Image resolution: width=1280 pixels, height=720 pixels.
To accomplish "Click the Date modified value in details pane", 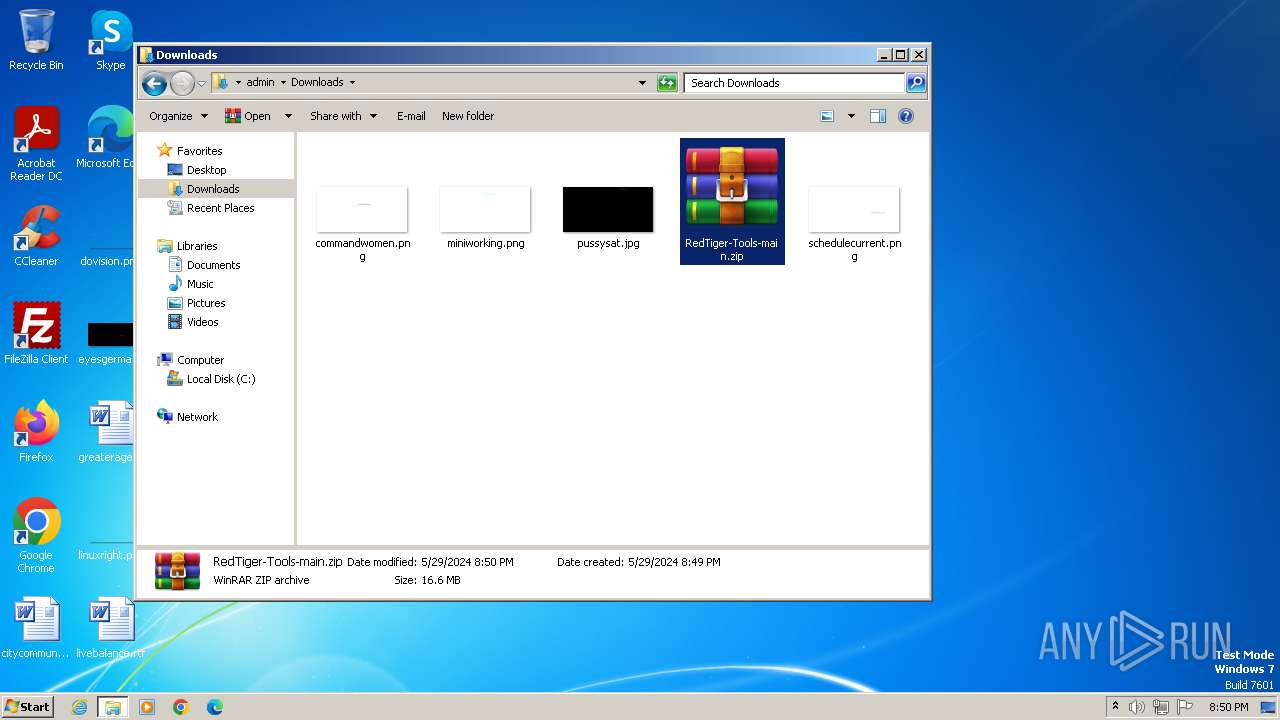I will click(467, 562).
